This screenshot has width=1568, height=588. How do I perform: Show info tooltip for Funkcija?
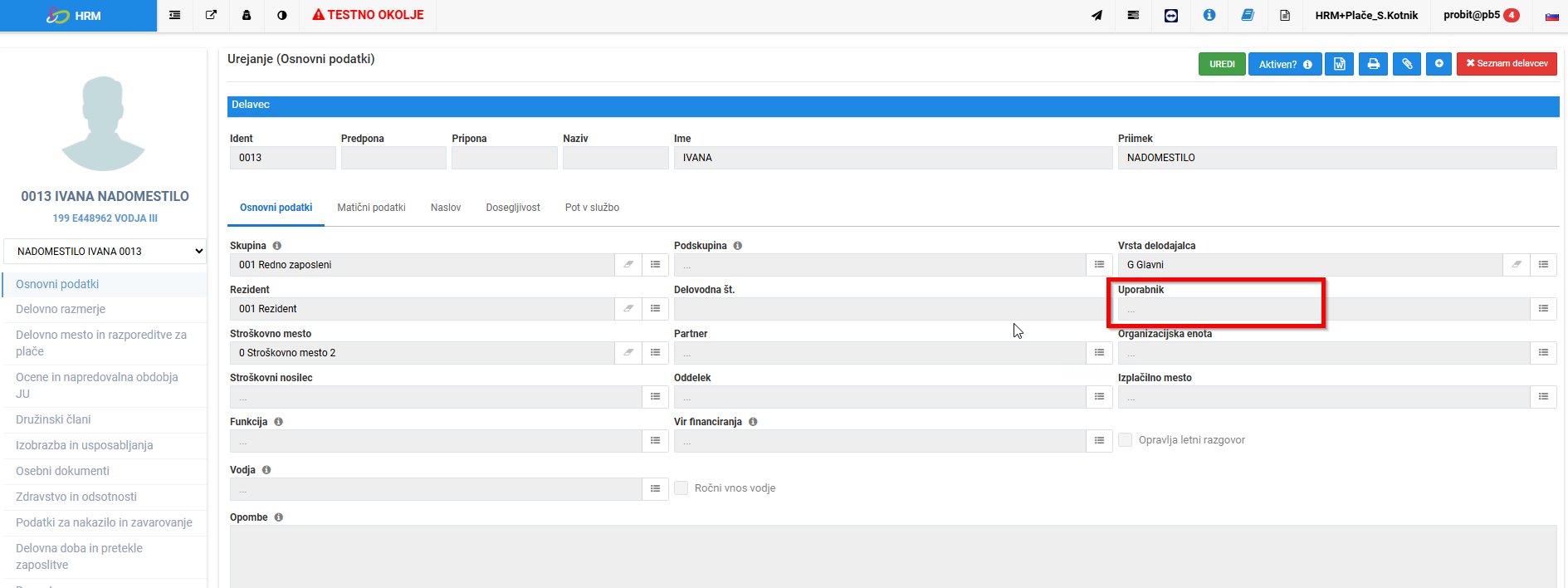278,422
